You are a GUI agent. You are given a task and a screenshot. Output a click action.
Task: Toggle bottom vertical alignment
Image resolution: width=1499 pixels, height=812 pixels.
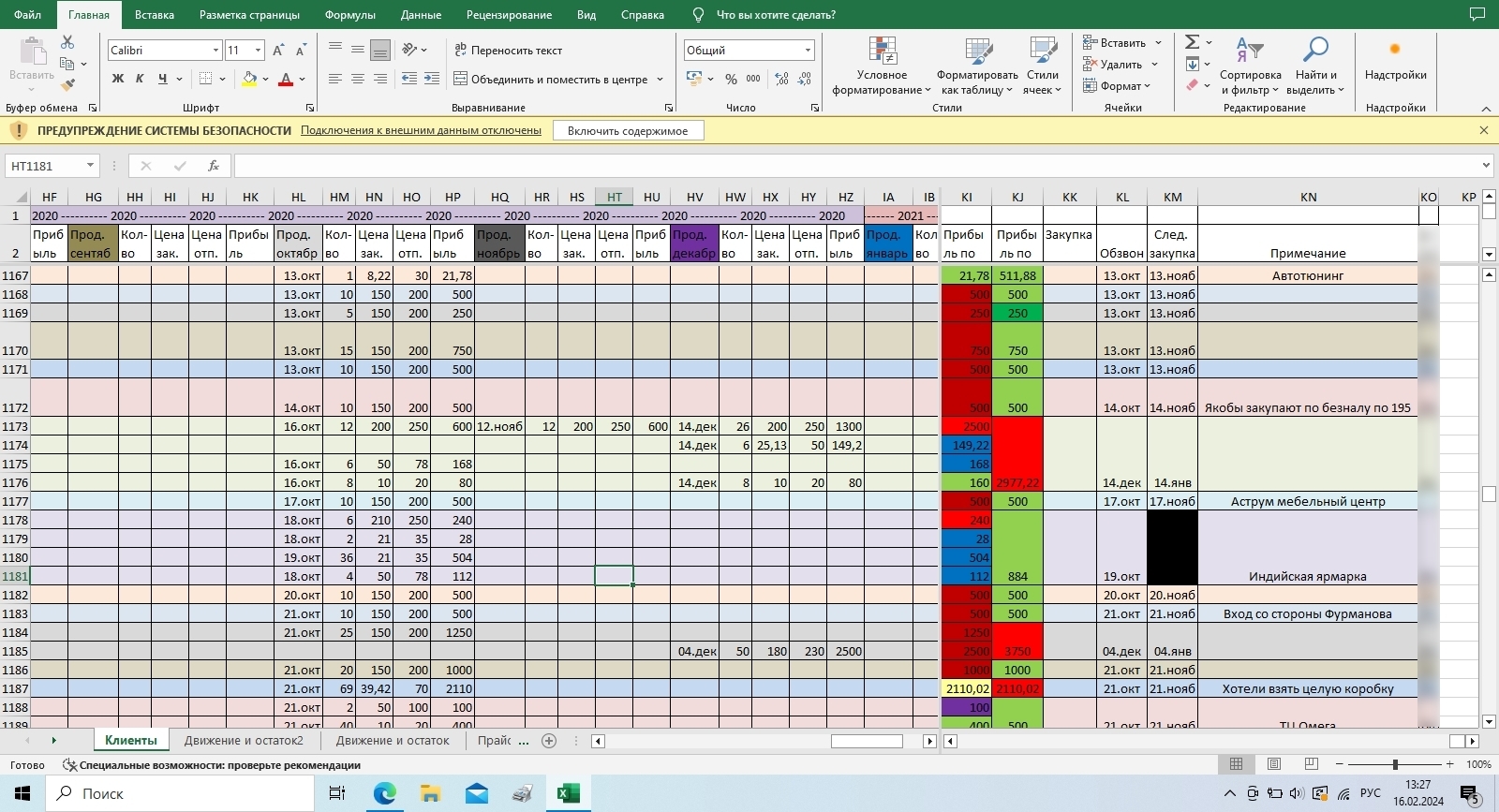click(379, 50)
